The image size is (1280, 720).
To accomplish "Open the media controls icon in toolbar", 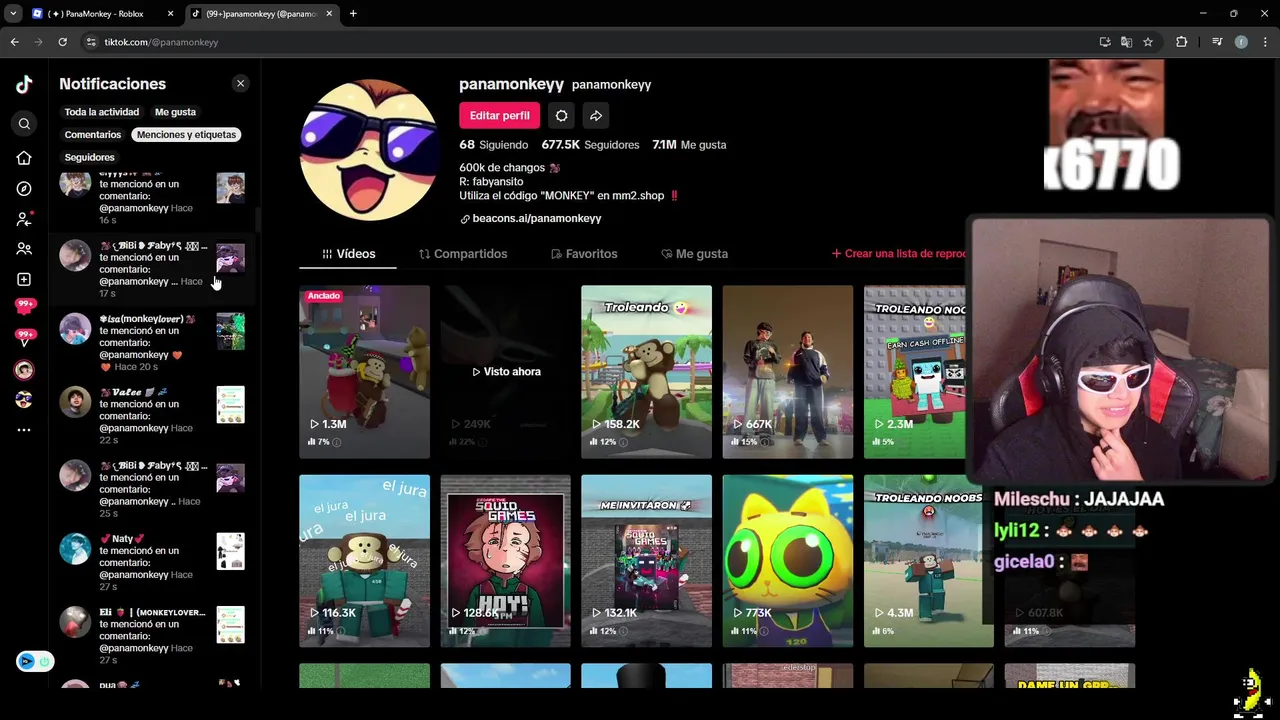I will (x=1217, y=42).
